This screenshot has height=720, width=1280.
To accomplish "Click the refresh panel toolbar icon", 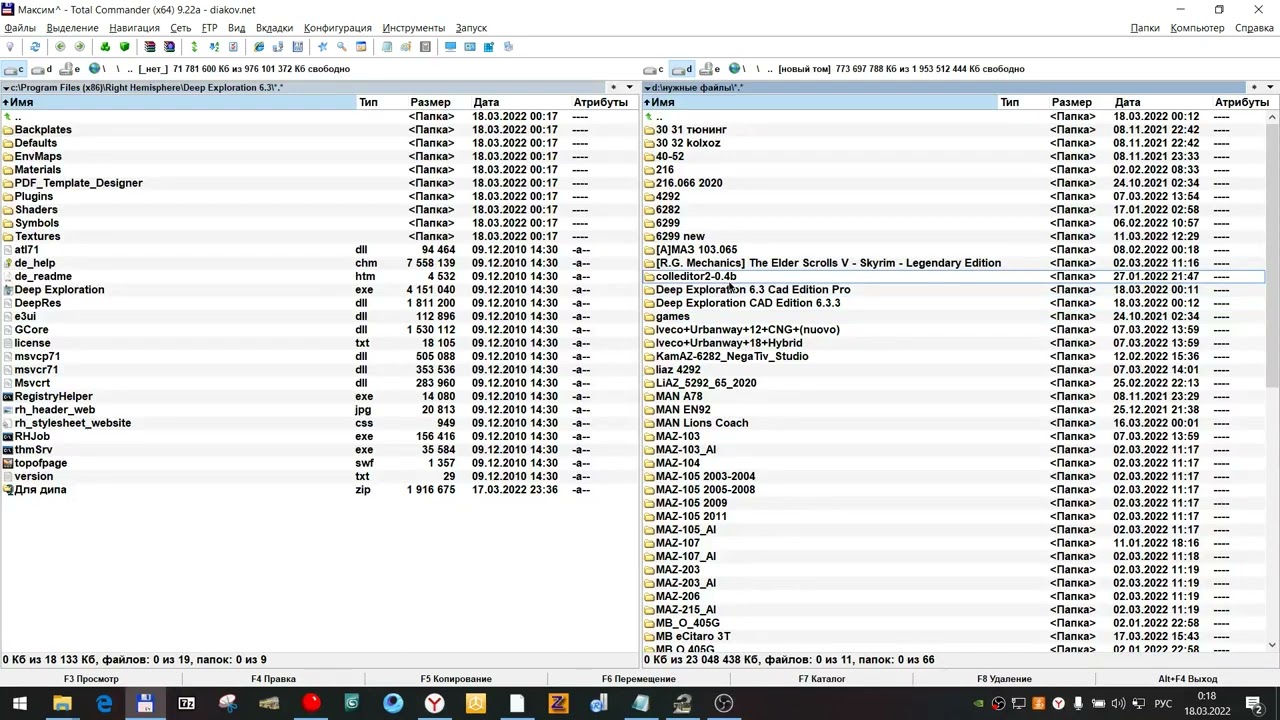I will 35,47.
